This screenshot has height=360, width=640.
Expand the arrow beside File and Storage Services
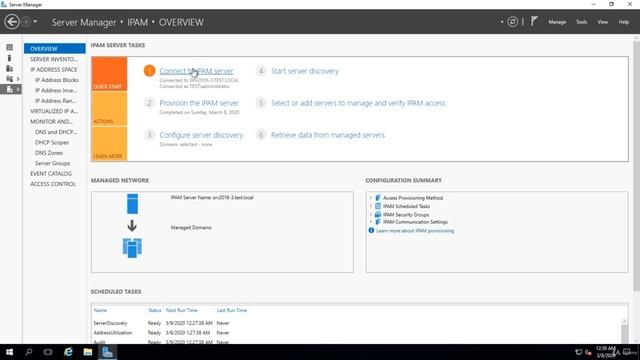pos(18,79)
